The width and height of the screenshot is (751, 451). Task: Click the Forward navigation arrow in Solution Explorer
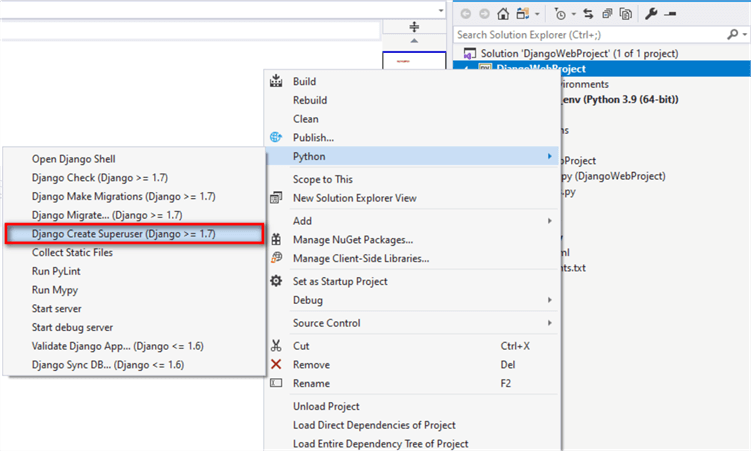484,14
